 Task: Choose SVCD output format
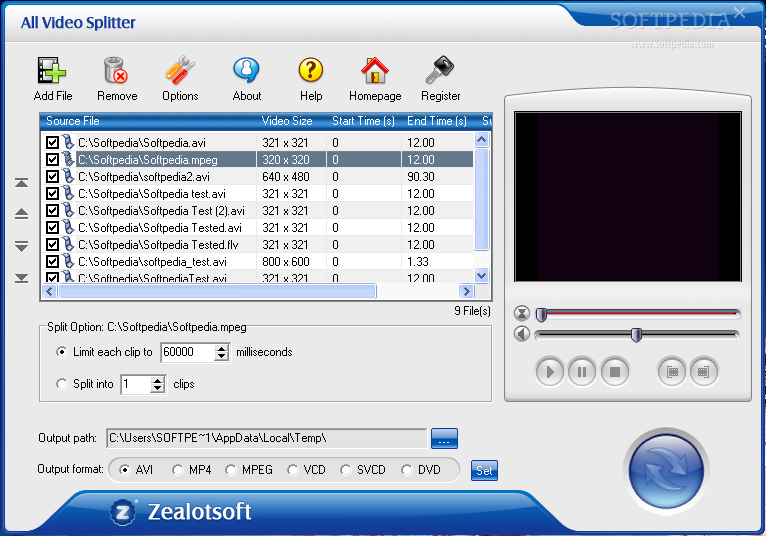346,470
